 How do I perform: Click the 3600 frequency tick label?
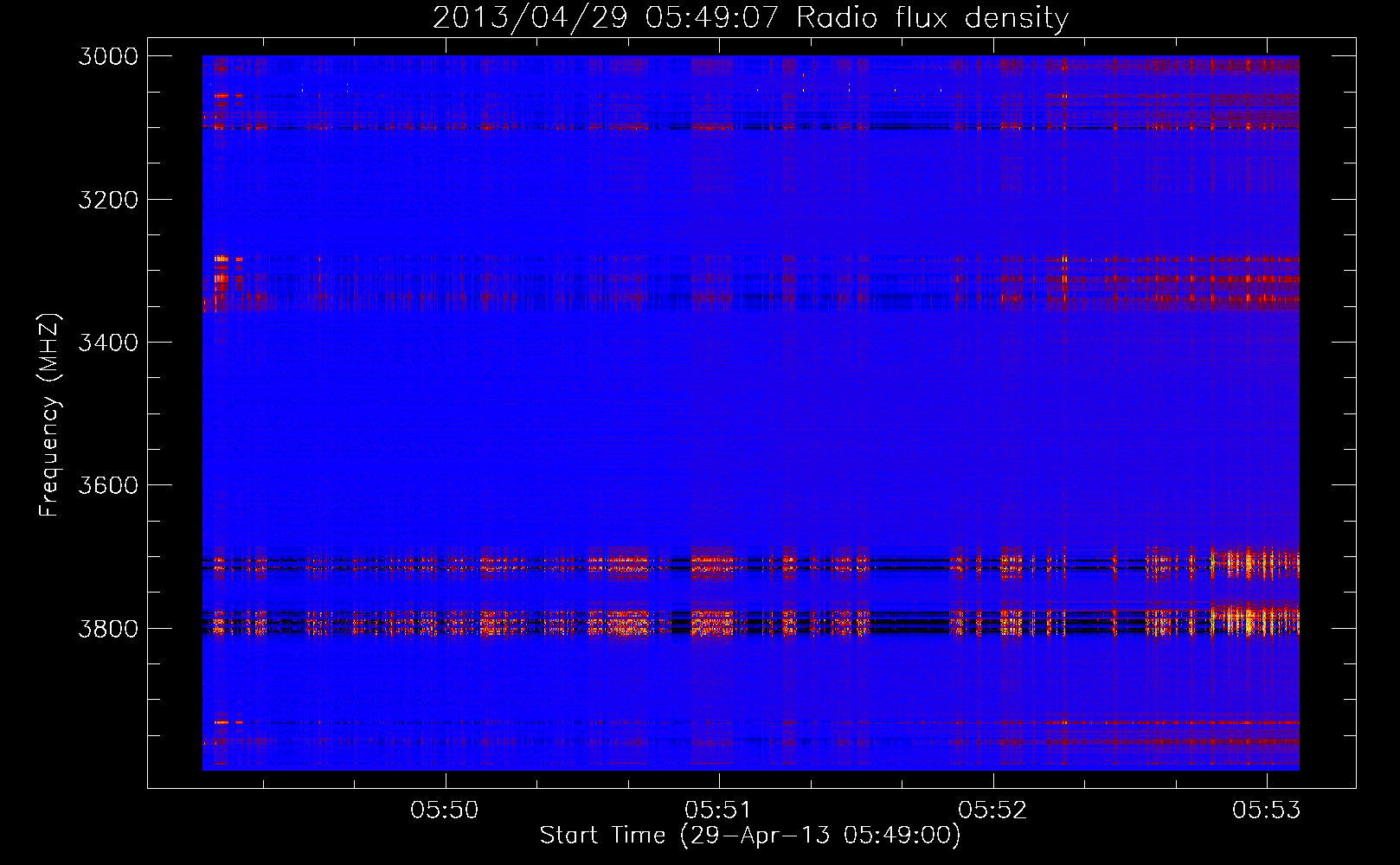(x=108, y=485)
